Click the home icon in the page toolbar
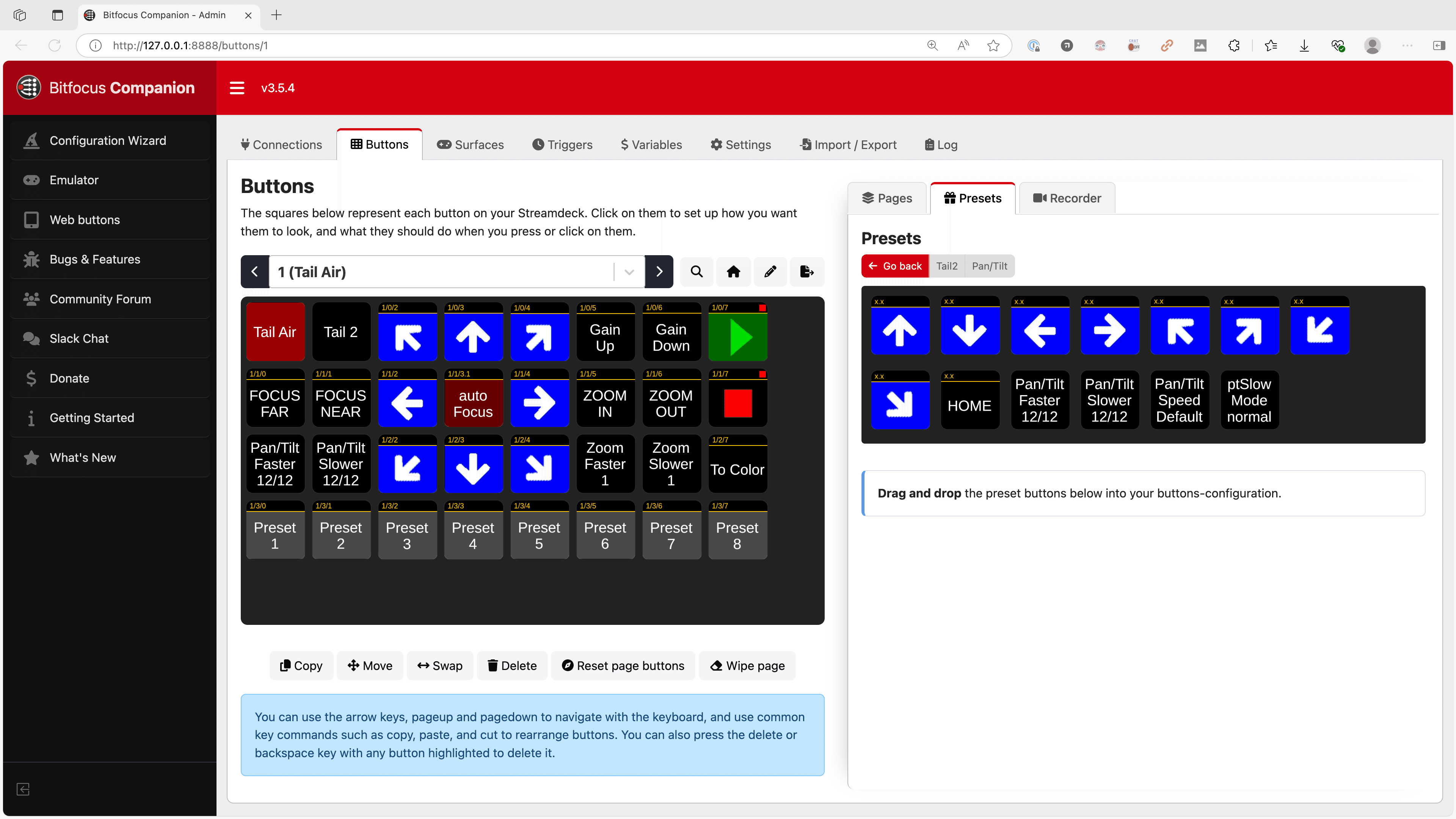The height and width of the screenshot is (819, 1456). (733, 271)
